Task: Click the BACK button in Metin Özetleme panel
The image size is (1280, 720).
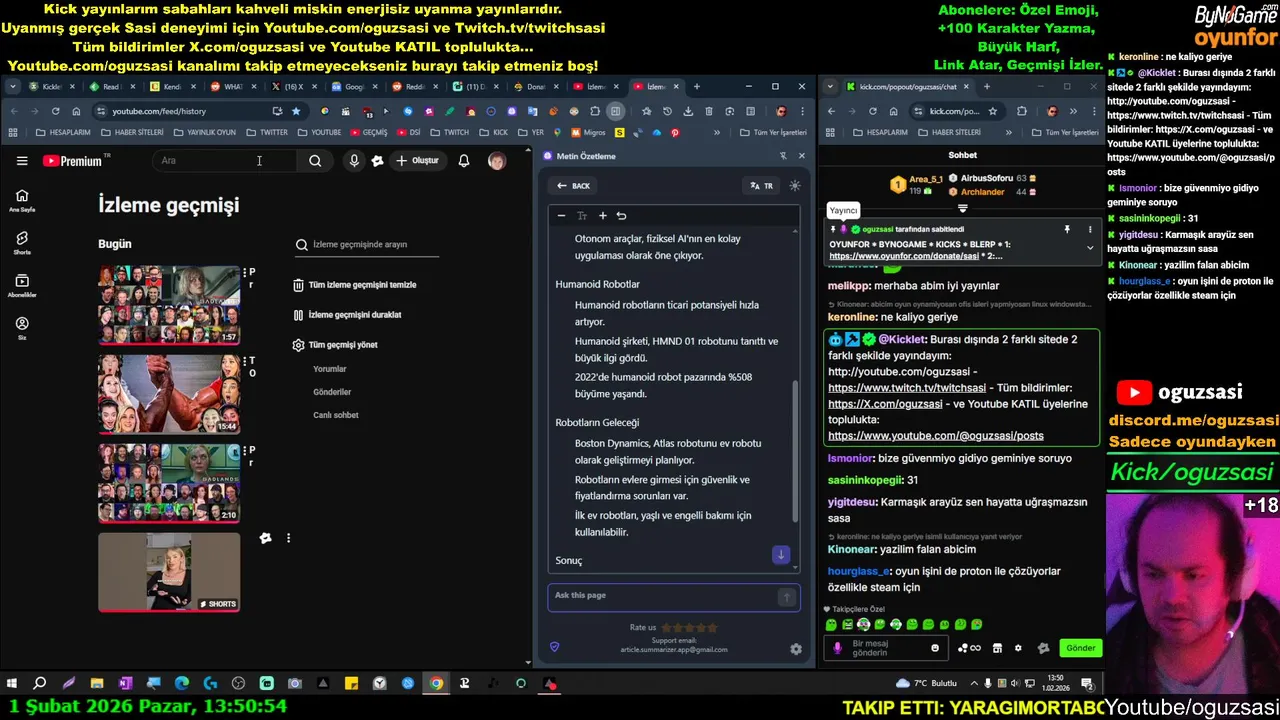Action: click(x=573, y=186)
